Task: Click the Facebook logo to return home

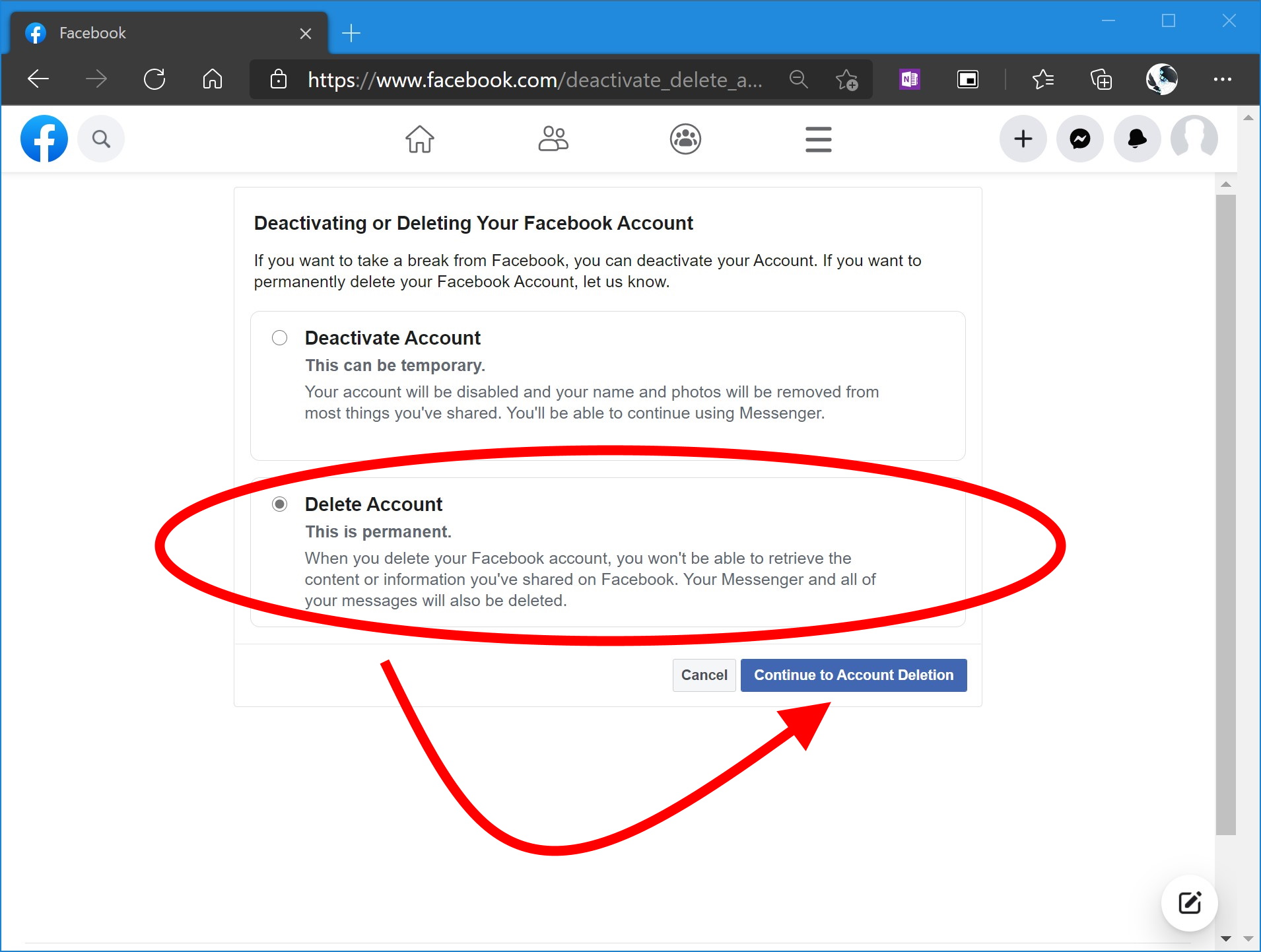Action: (44, 139)
